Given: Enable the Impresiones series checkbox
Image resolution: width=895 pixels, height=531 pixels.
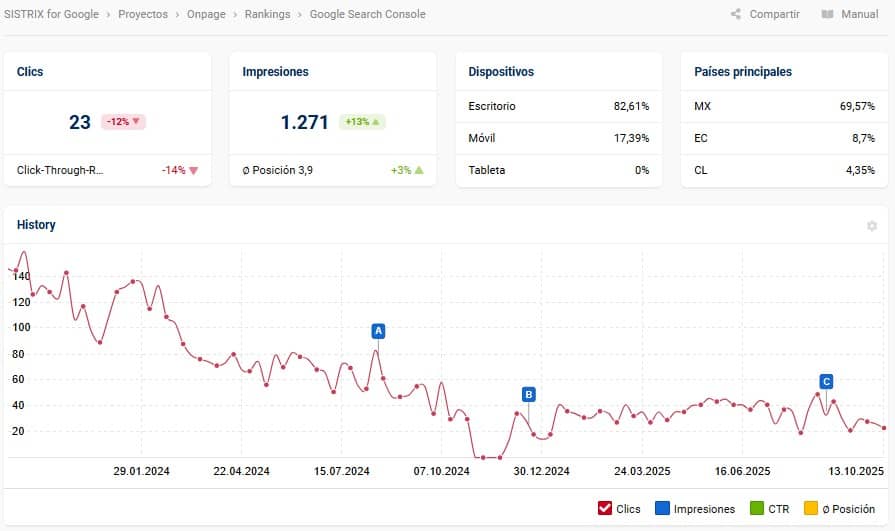Looking at the screenshot, I should (662, 509).
